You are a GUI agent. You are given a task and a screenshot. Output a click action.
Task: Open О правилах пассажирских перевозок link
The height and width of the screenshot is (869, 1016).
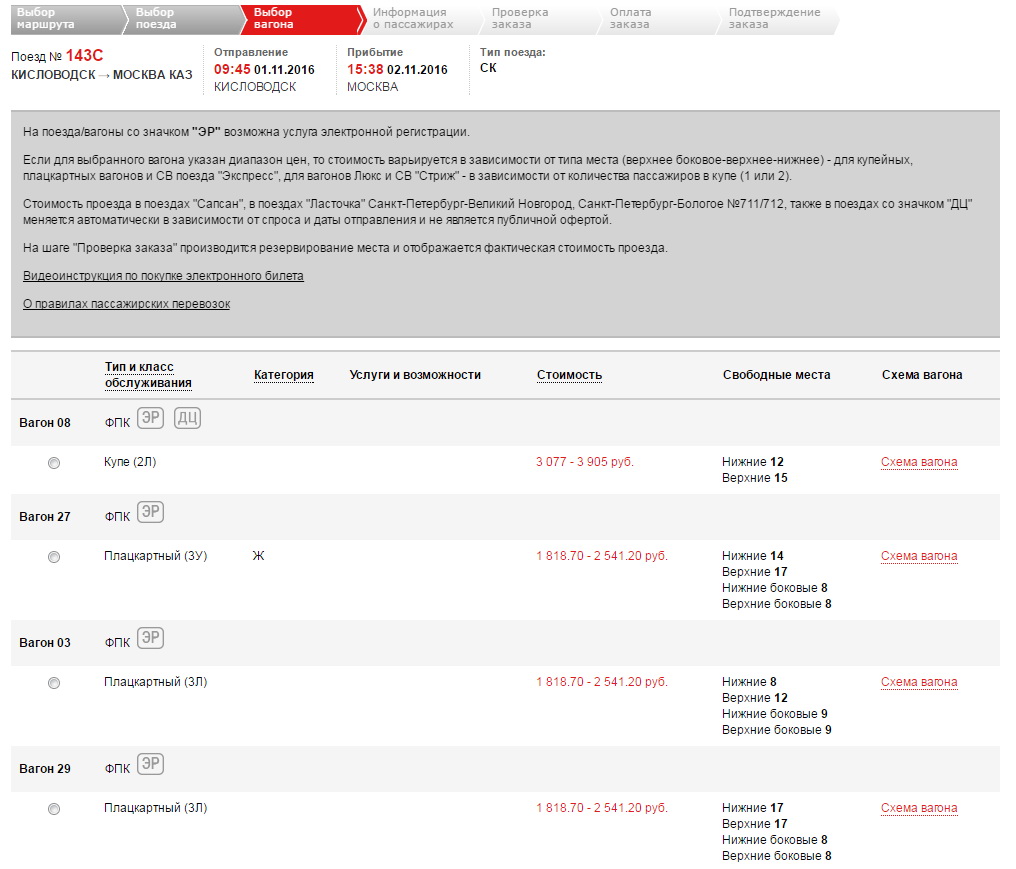(x=126, y=304)
